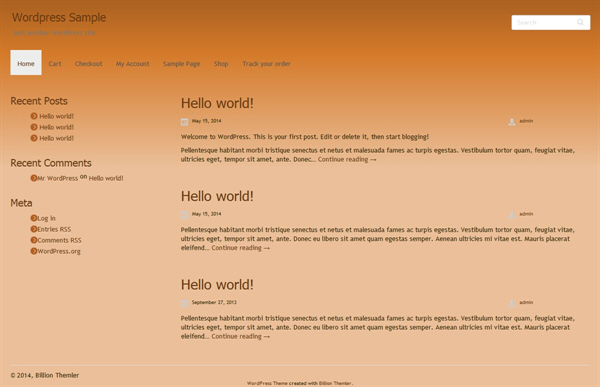600x387 pixels.
Task: Open admin author link on second post
Action: click(526, 214)
